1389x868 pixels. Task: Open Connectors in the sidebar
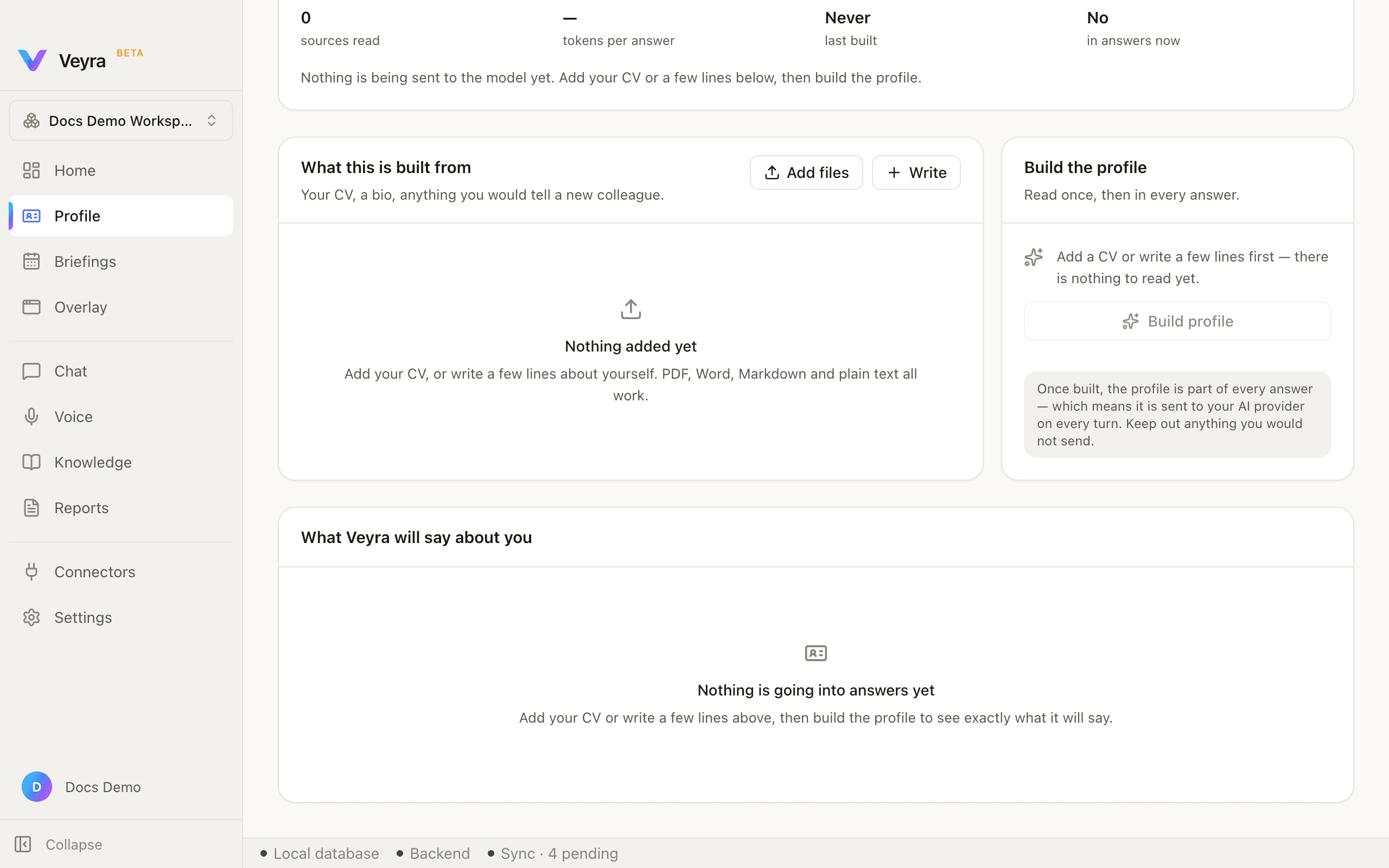click(121, 572)
